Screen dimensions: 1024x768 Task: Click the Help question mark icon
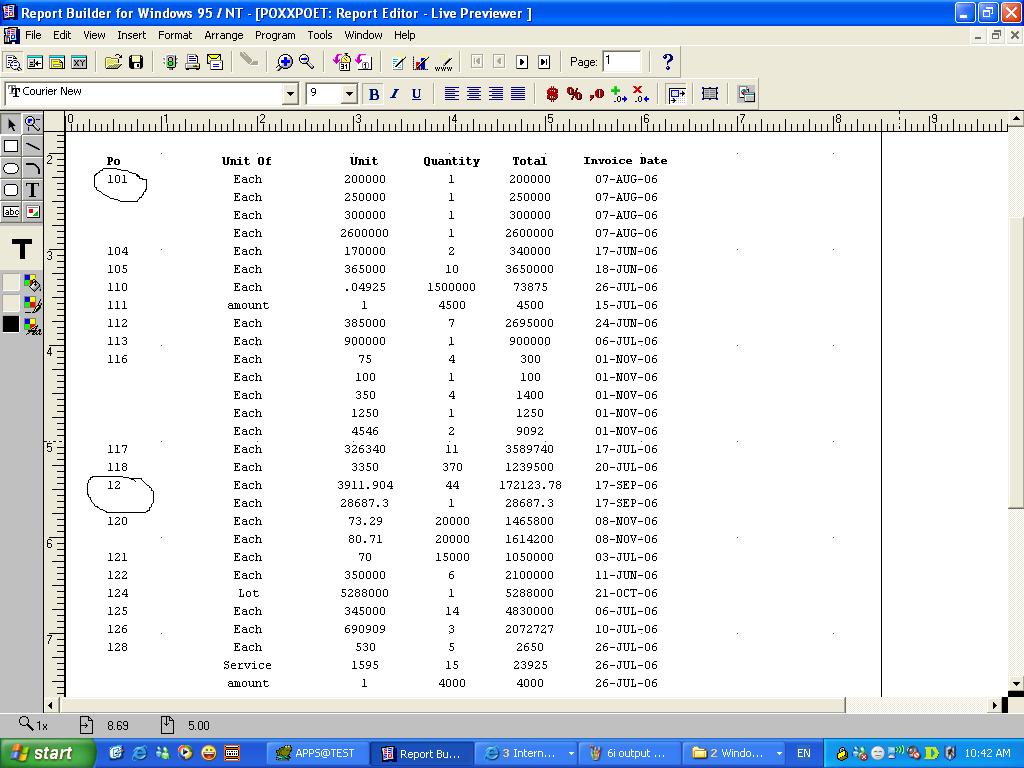click(x=667, y=62)
